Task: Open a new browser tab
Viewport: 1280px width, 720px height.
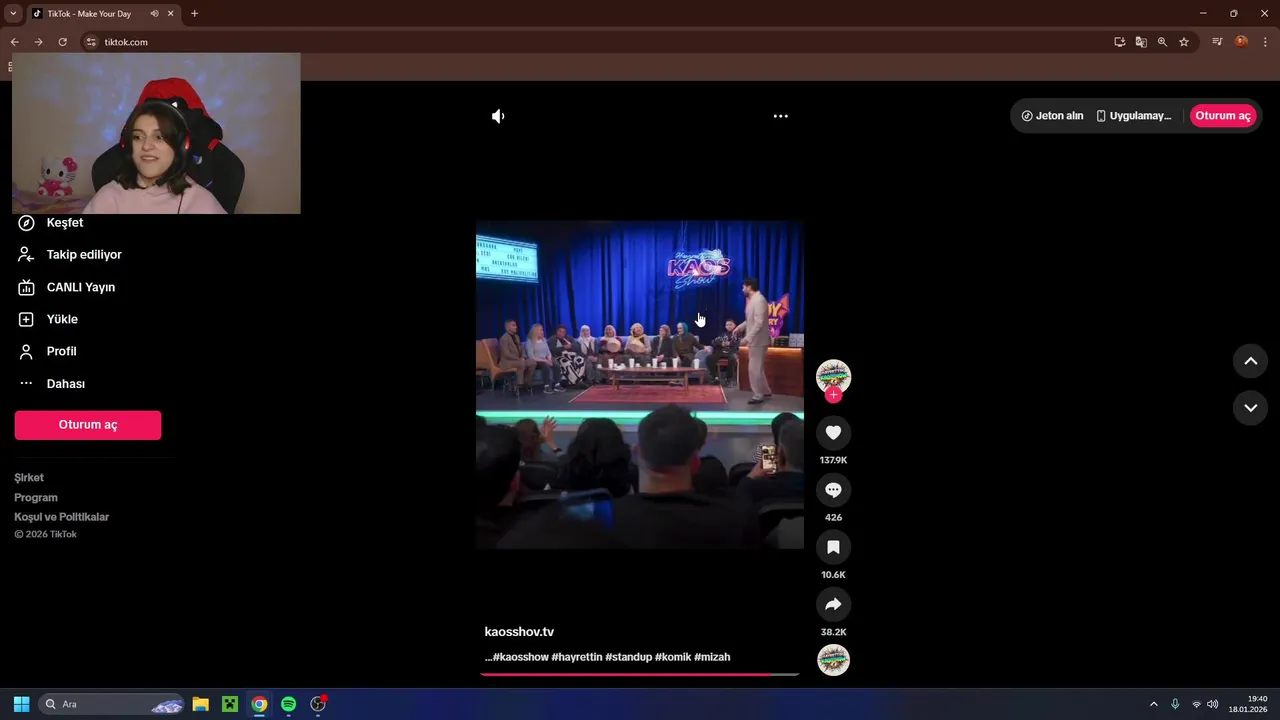Action: point(194,14)
